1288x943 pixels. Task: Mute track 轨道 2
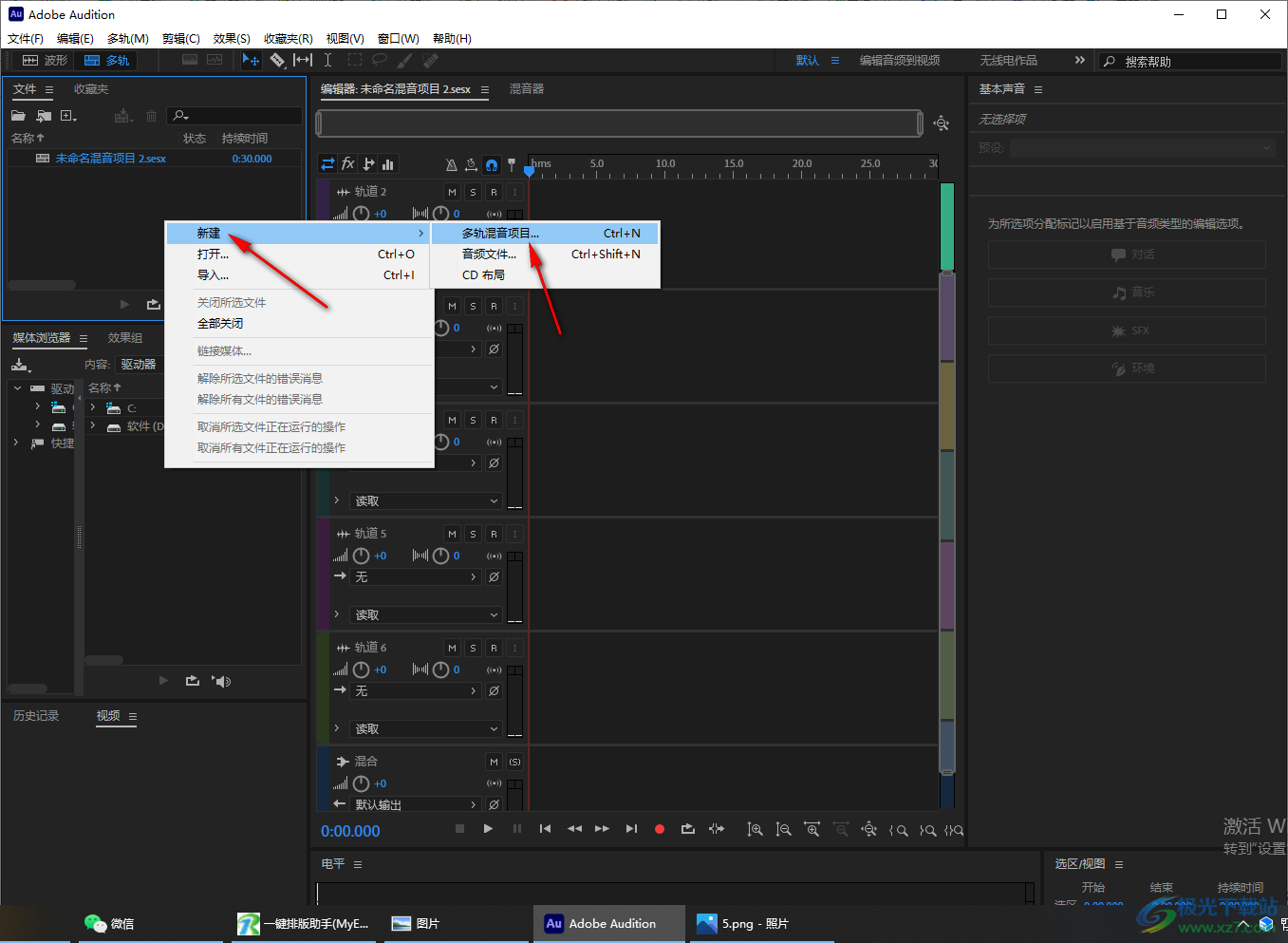click(x=452, y=192)
